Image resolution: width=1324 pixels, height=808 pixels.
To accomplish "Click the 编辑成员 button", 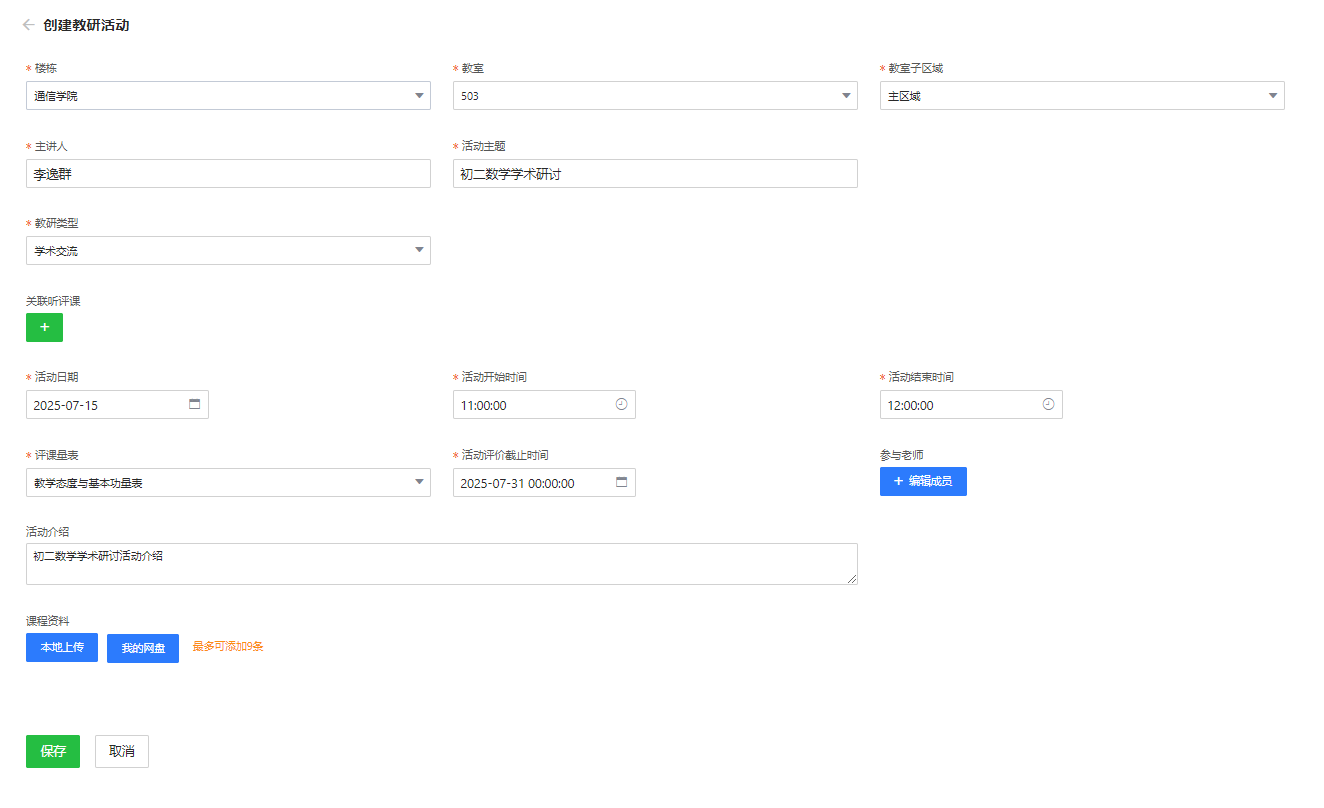I will point(923,481).
